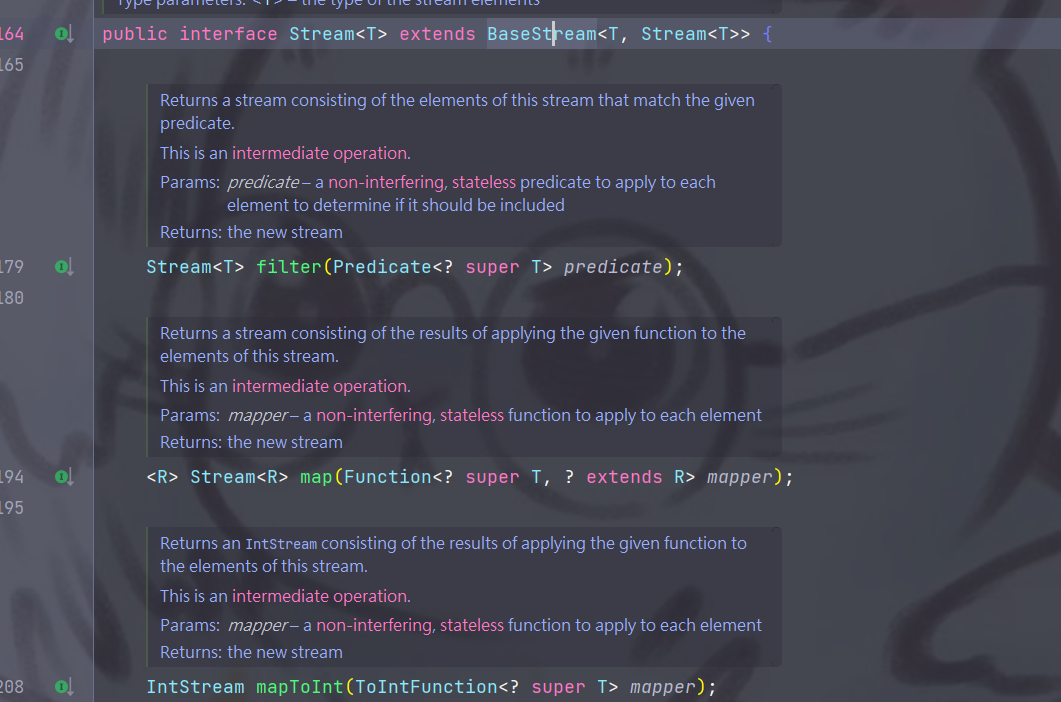
Task: Click the implementations gutter icon beside map method
Action: pos(63,477)
